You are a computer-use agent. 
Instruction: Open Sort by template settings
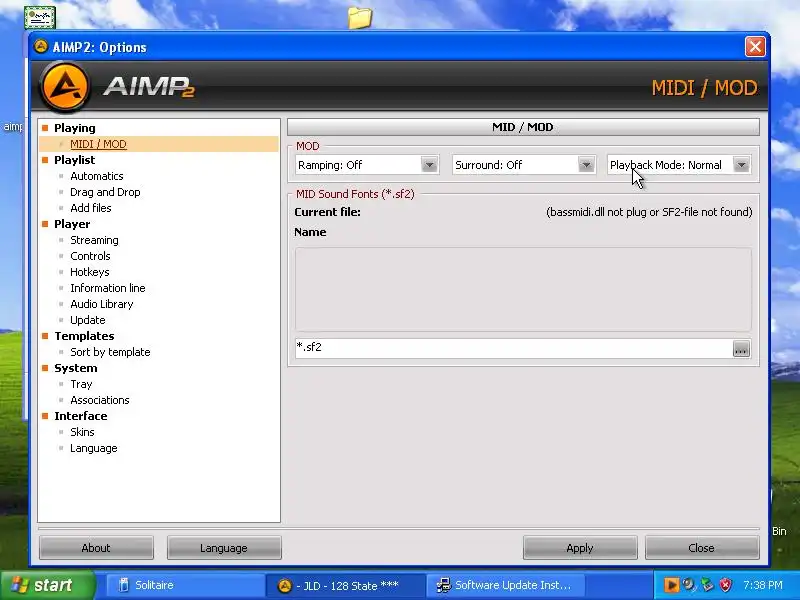[110, 352]
